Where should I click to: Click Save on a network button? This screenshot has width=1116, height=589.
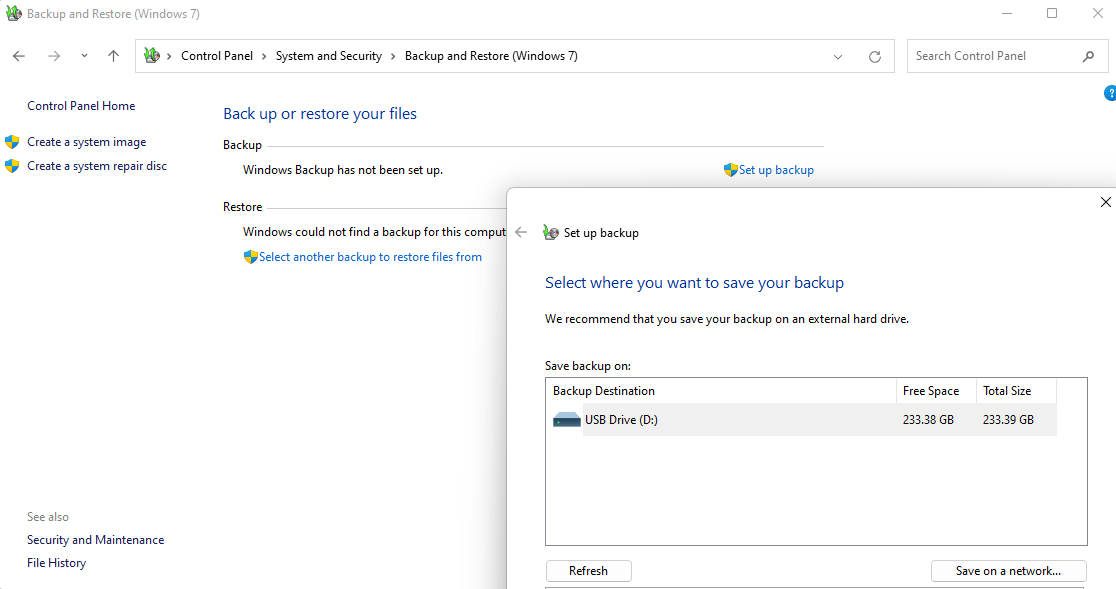1007,571
